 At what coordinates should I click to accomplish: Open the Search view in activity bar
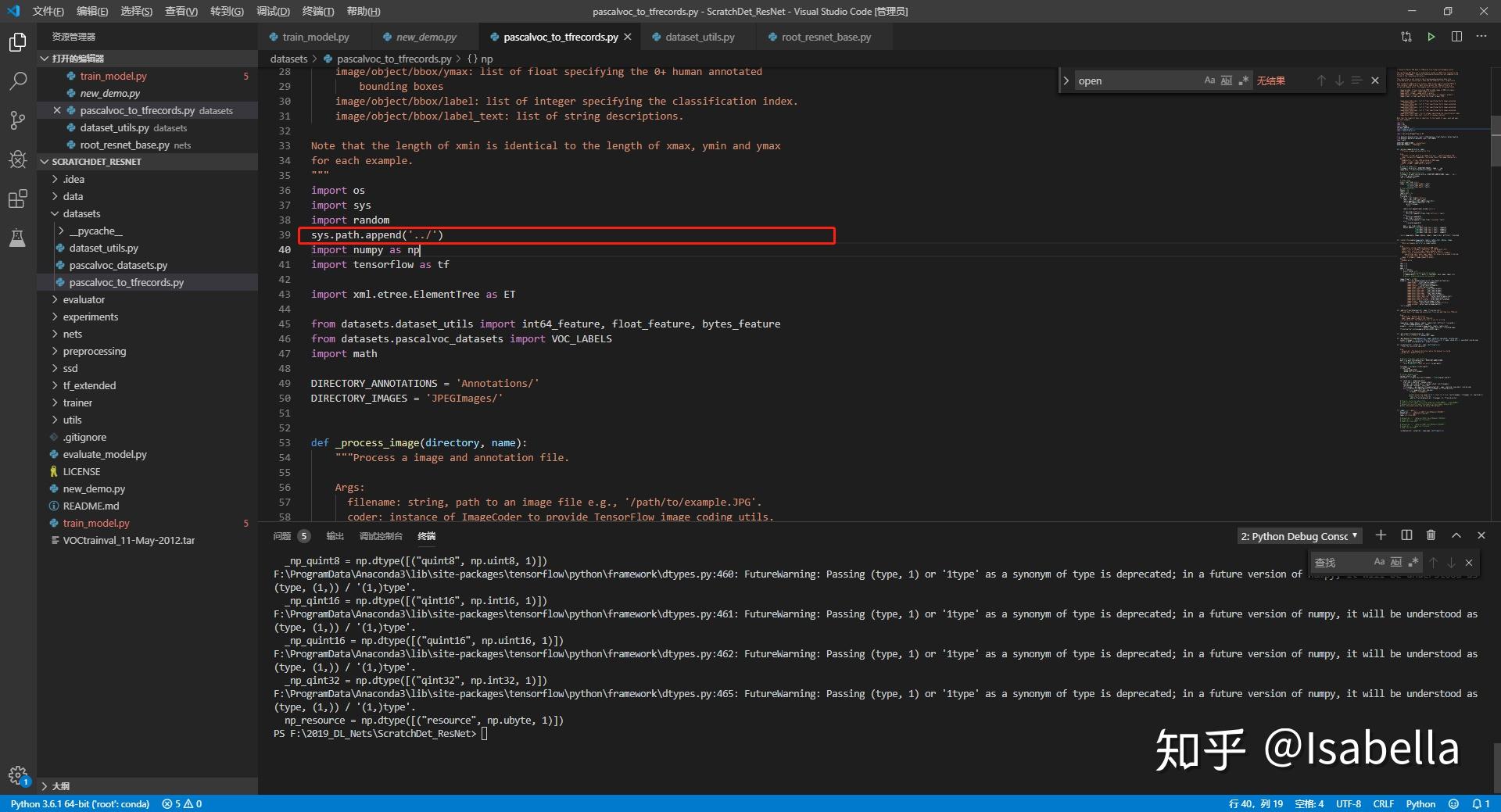(17, 80)
